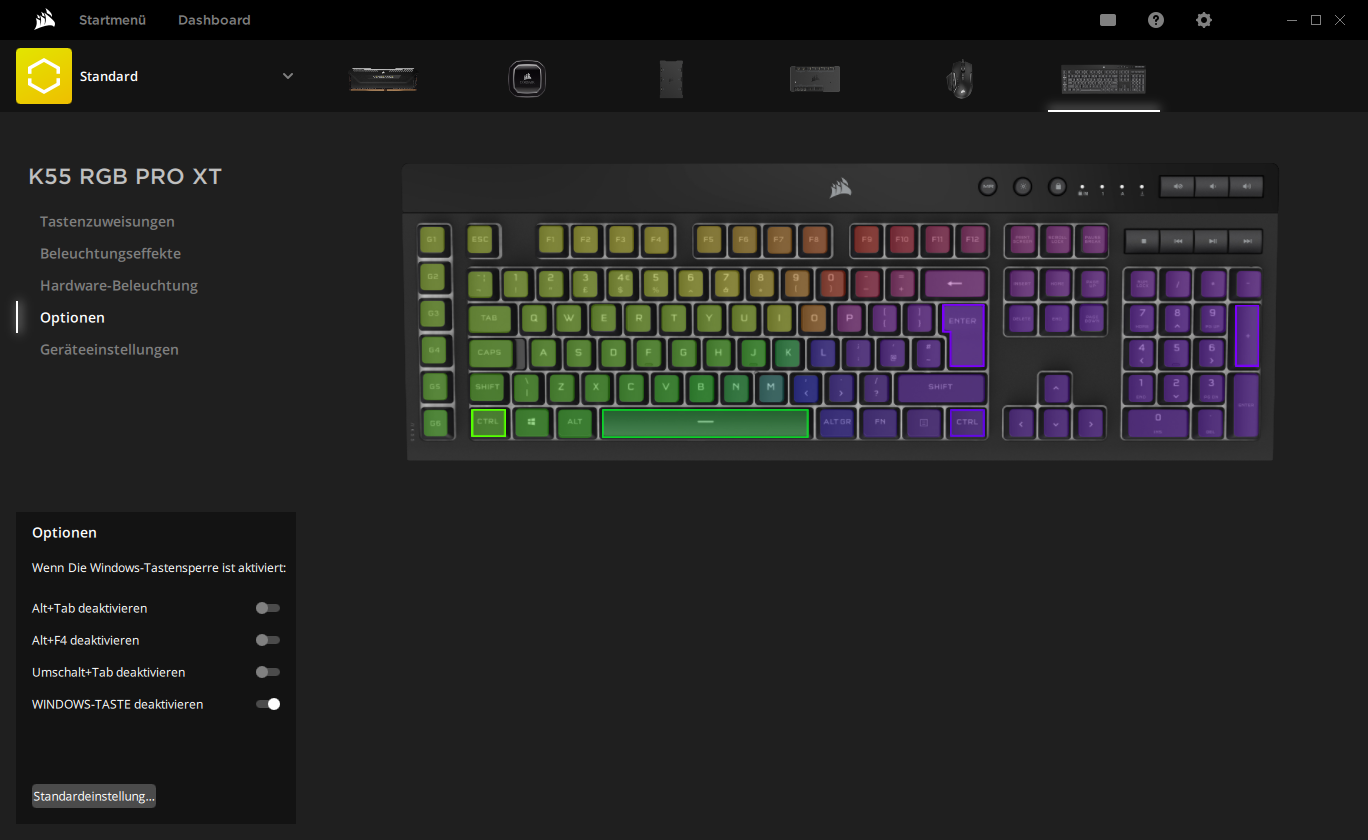Open the iCUE settings gear

(x=1204, y=20)
